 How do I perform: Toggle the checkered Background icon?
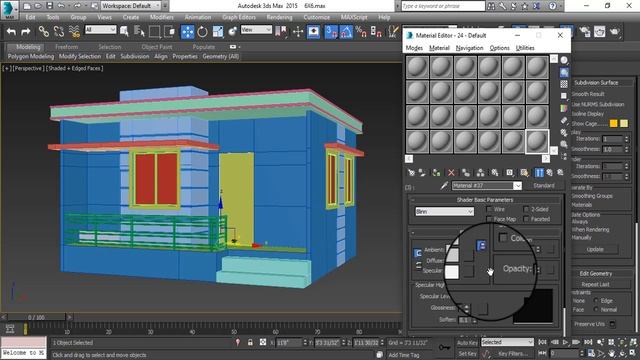(564, 84)
